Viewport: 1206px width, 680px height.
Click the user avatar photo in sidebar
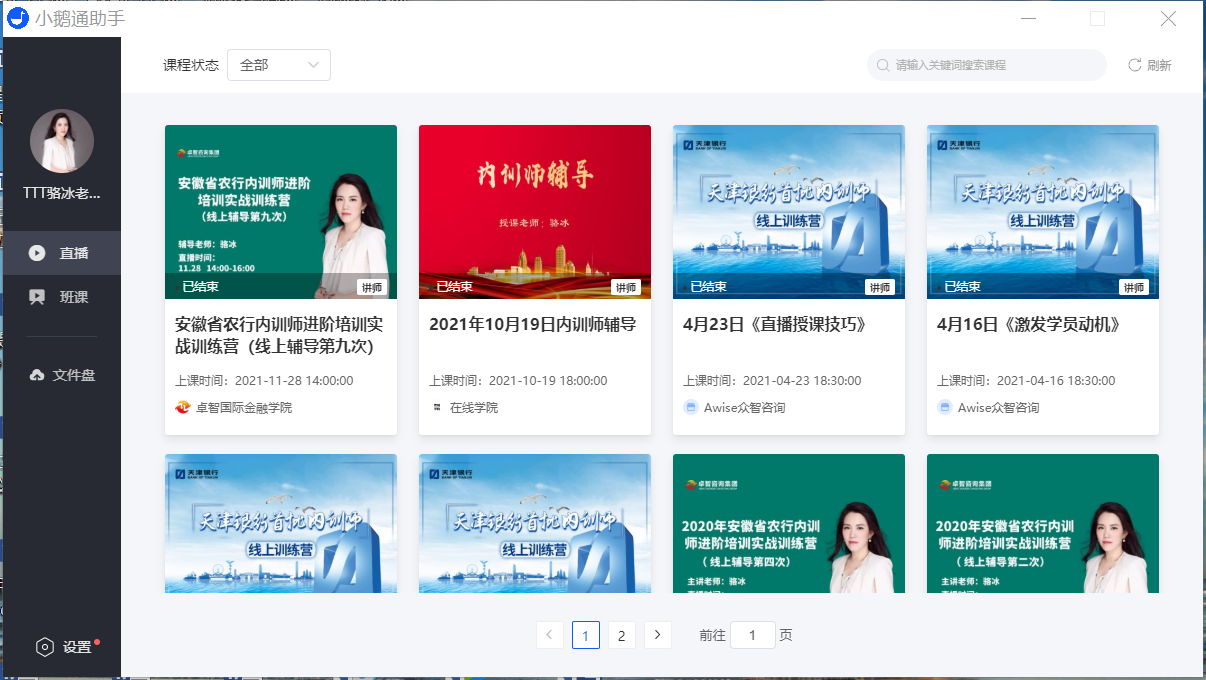click(x=62, y=141)
